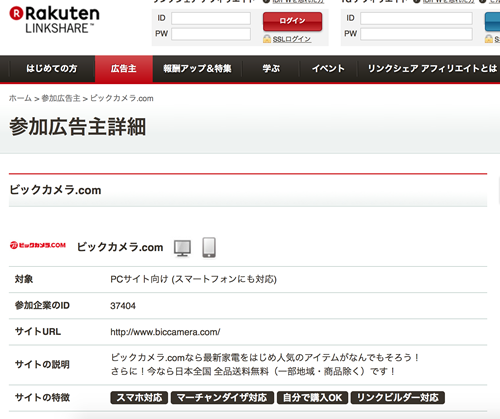Click the second login ID field
Screen dimensions: 500x419
tap(416, 18)
